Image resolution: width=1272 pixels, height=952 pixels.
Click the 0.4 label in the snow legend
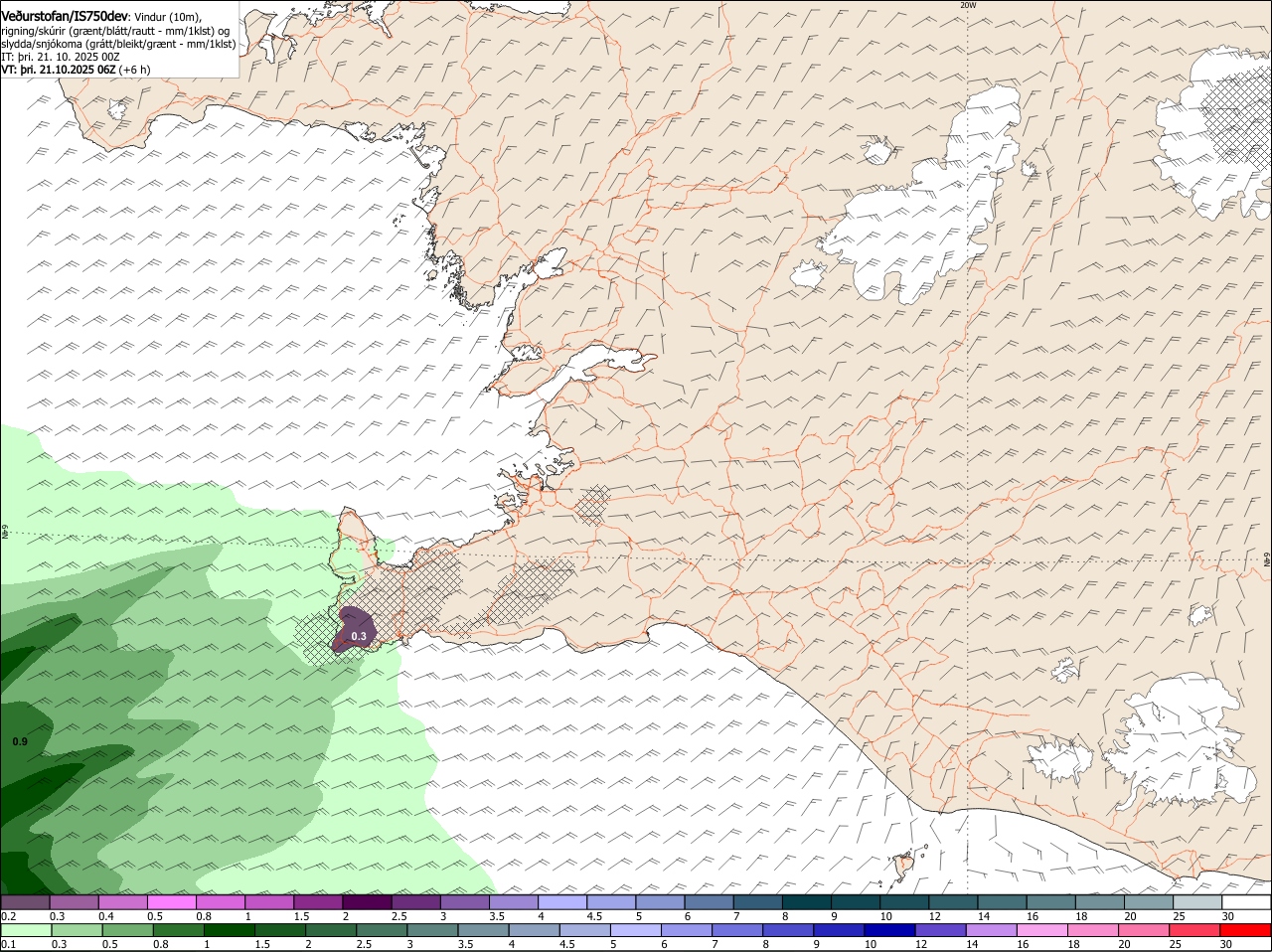[105, 915]
